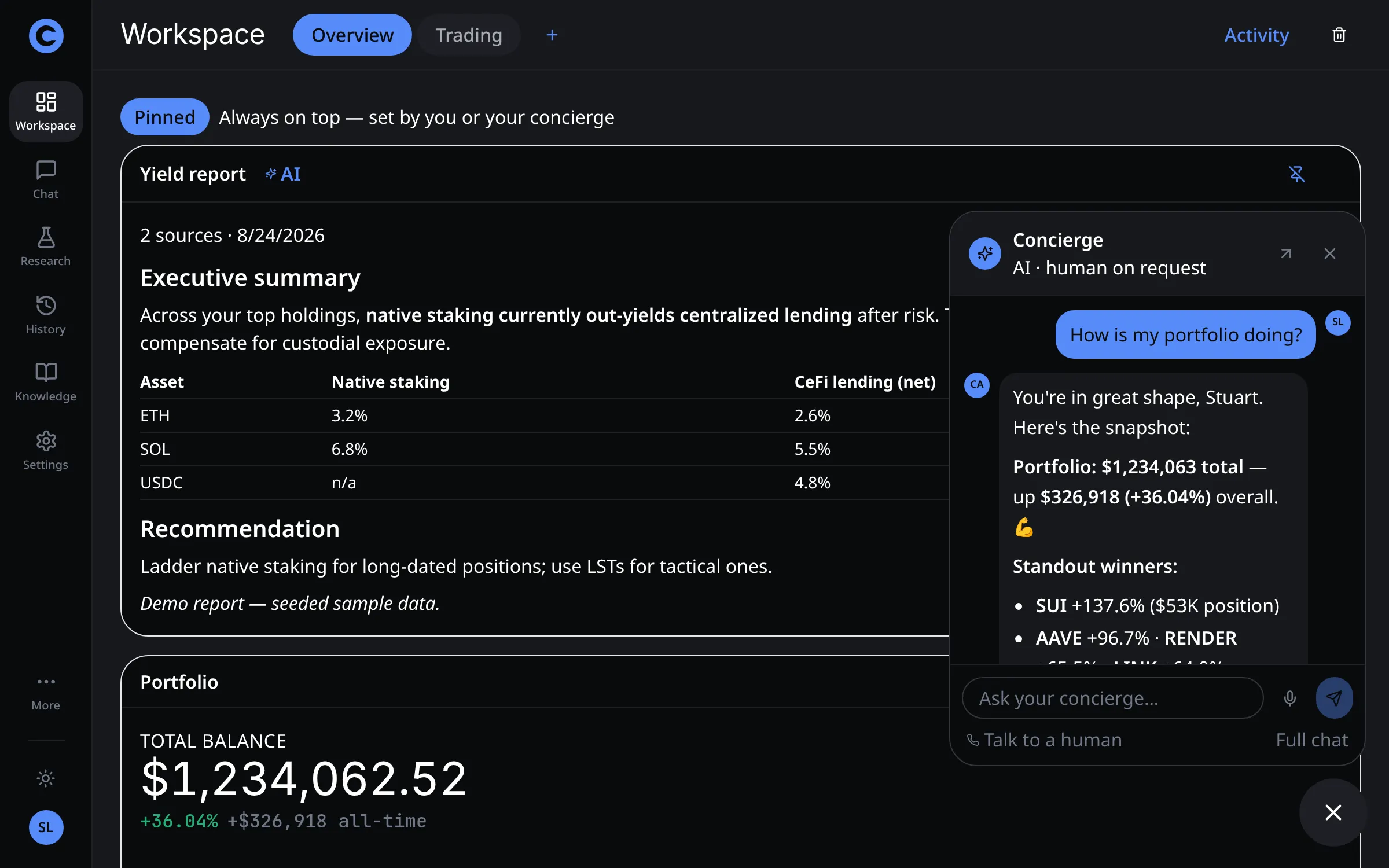Click the Pinned badge

pos(165,117)
